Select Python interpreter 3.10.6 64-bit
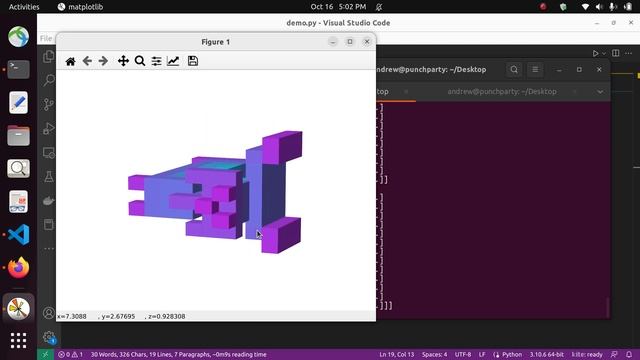The width and height of the screenshot is (640, 360). pyautogui.click(x=547, y=354)
